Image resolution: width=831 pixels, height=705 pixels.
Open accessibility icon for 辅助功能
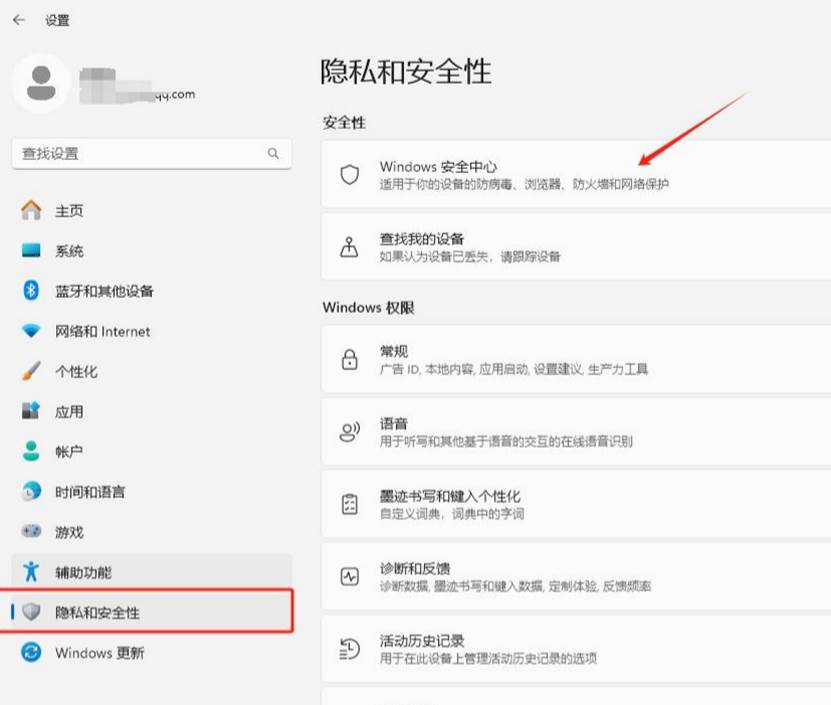(31, 571)
